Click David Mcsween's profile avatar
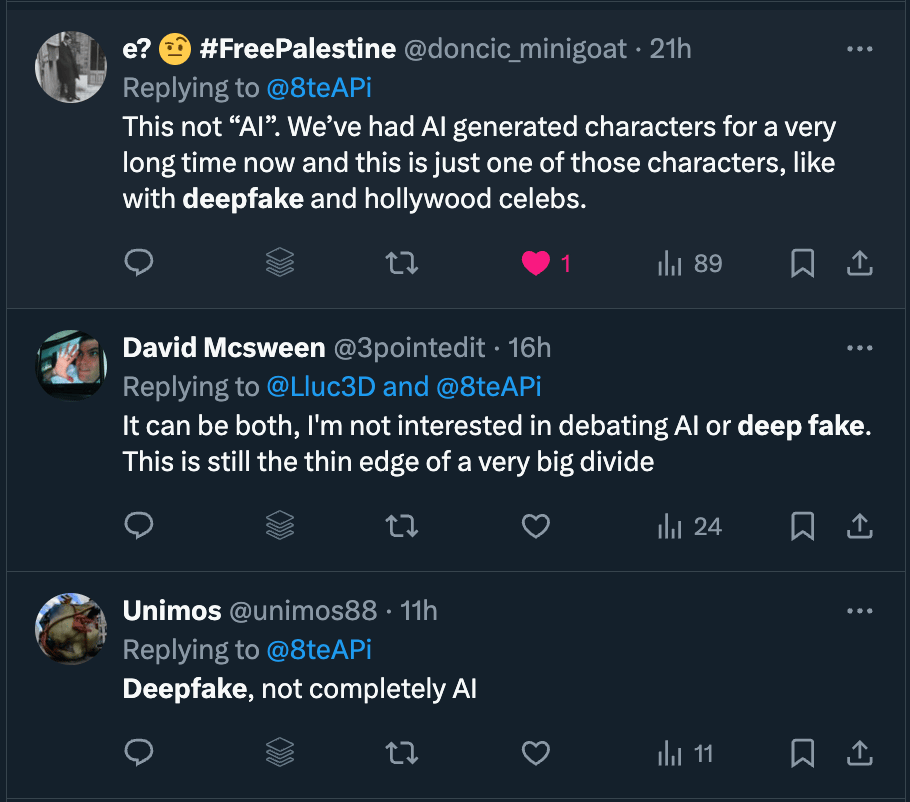910x802 pixels. click(x=71, y=365)
